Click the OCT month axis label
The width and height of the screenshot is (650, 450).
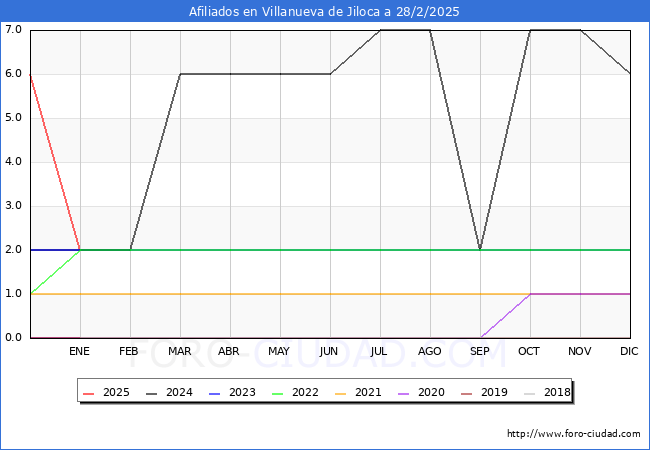tap(529, 351)
